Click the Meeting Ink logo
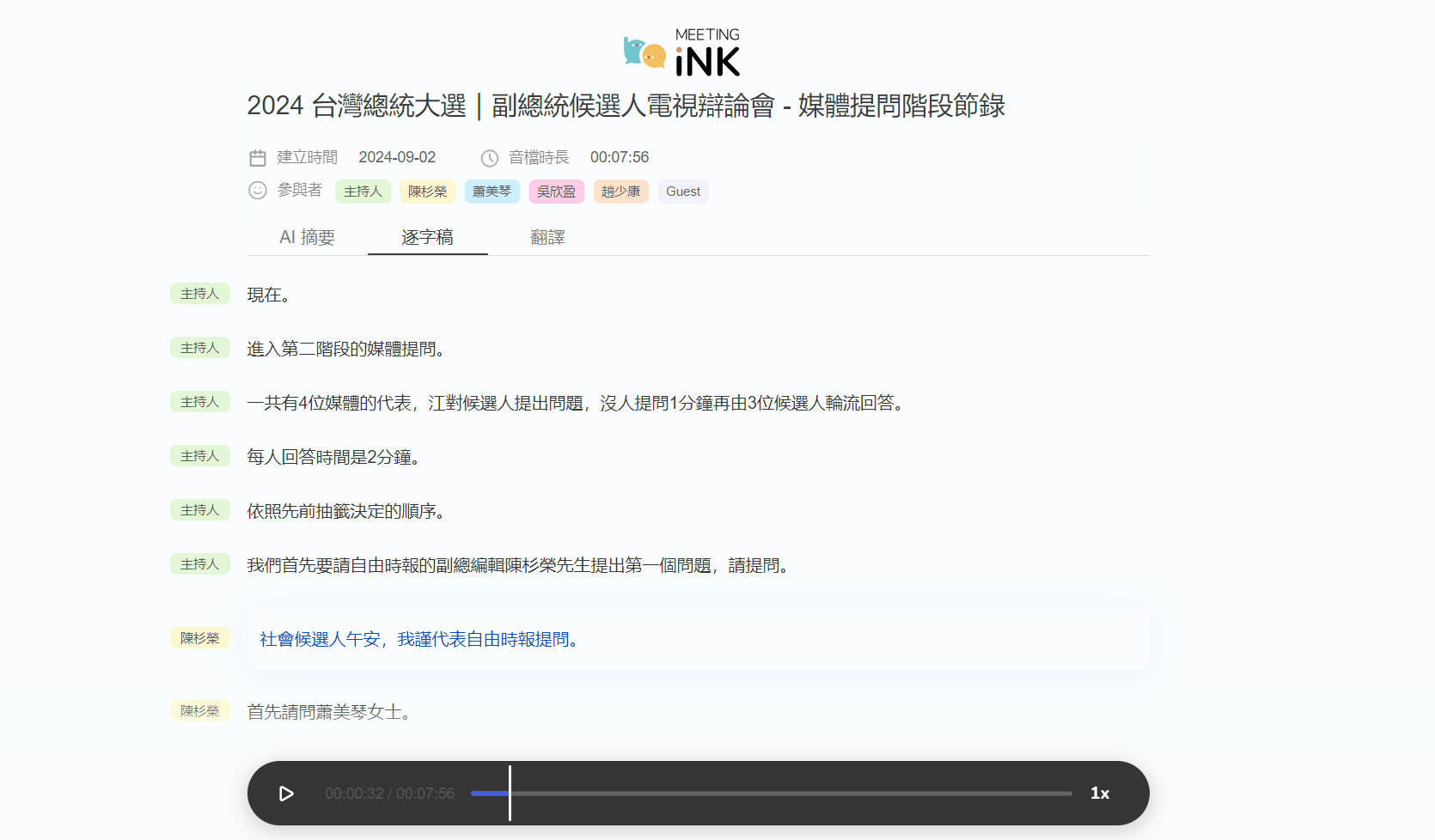The image size is (1435, 840). point(682,52)
